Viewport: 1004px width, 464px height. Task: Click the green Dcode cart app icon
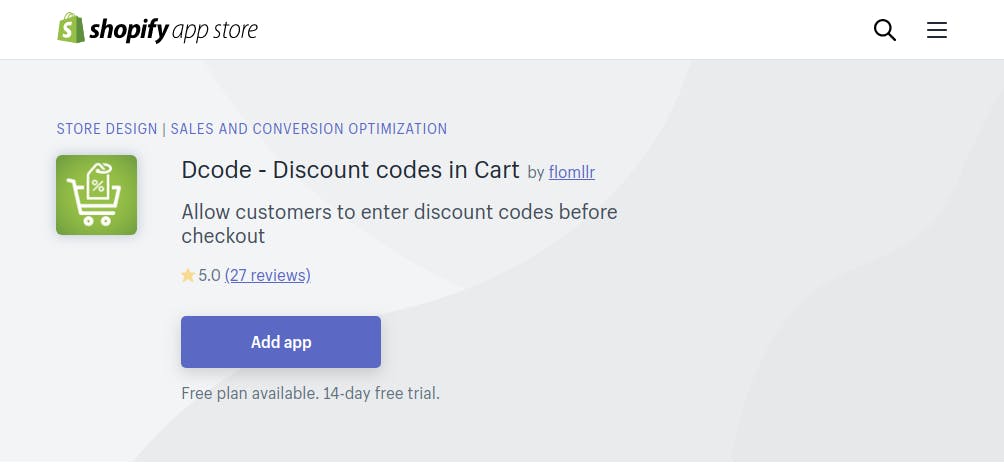pyautogui.click(x=96, y=195)
